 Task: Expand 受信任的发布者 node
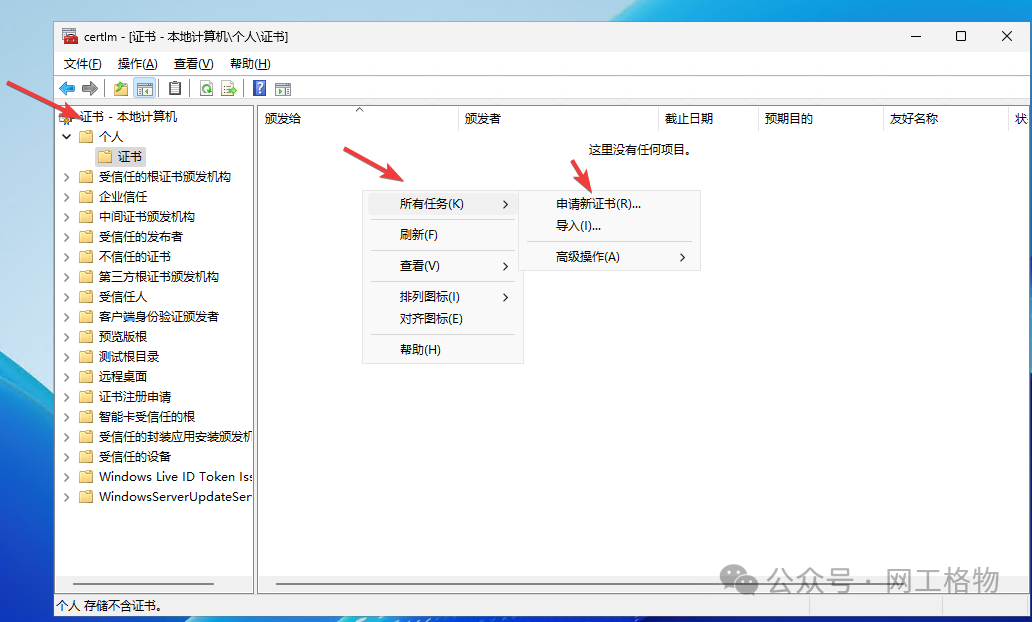(66, 237)
